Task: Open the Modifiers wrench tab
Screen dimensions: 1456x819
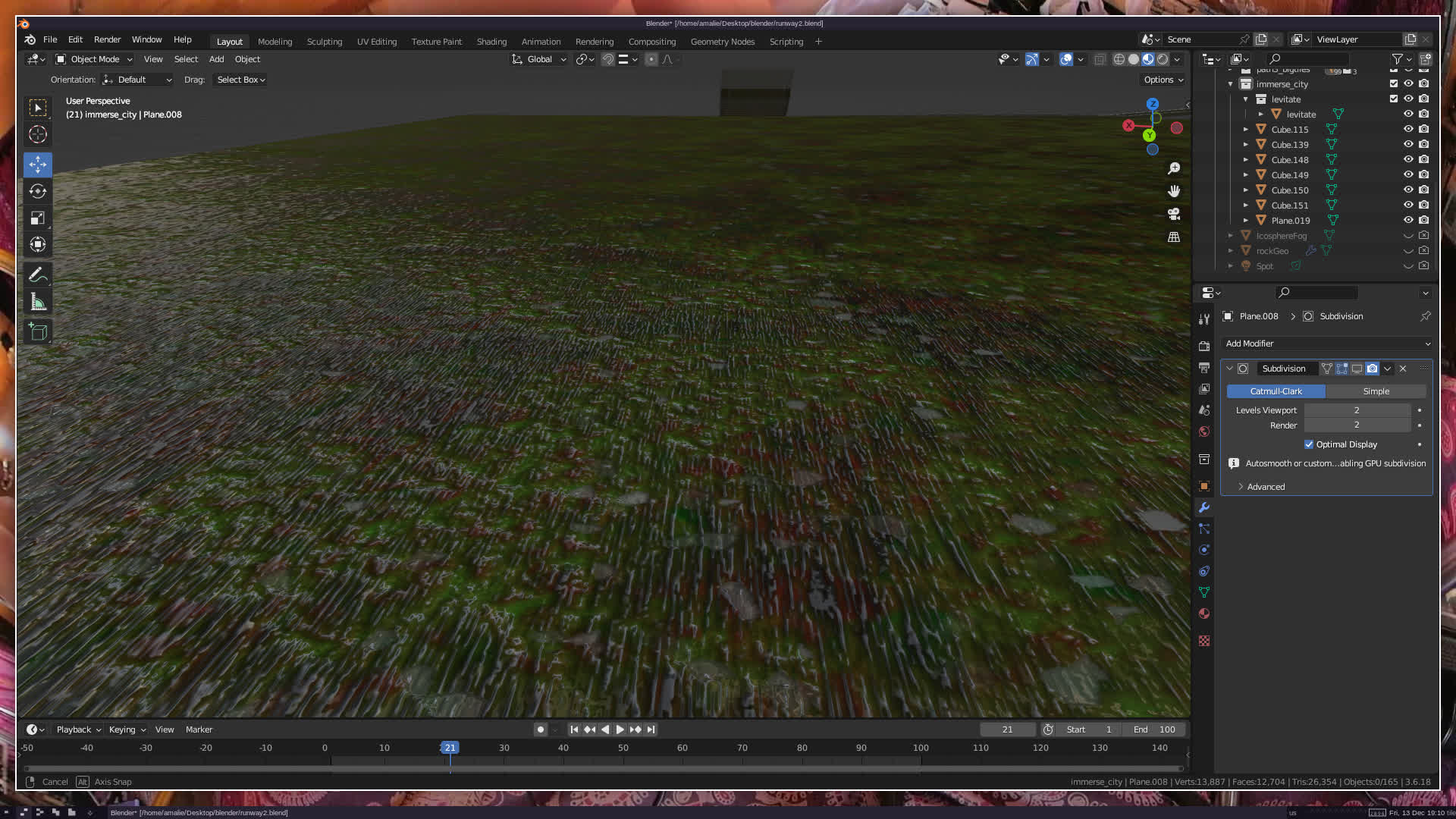Action: (1204, 507)
